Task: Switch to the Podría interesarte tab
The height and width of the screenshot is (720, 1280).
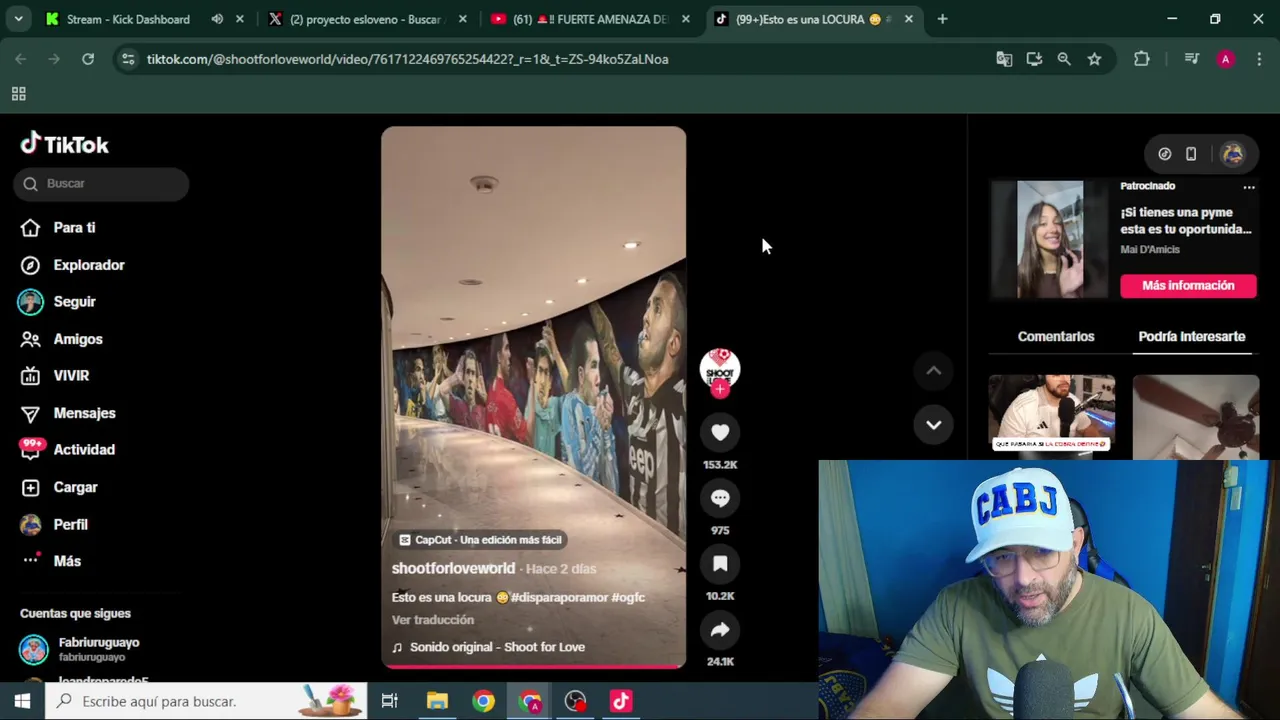Action: click(x=1192, y=337)
